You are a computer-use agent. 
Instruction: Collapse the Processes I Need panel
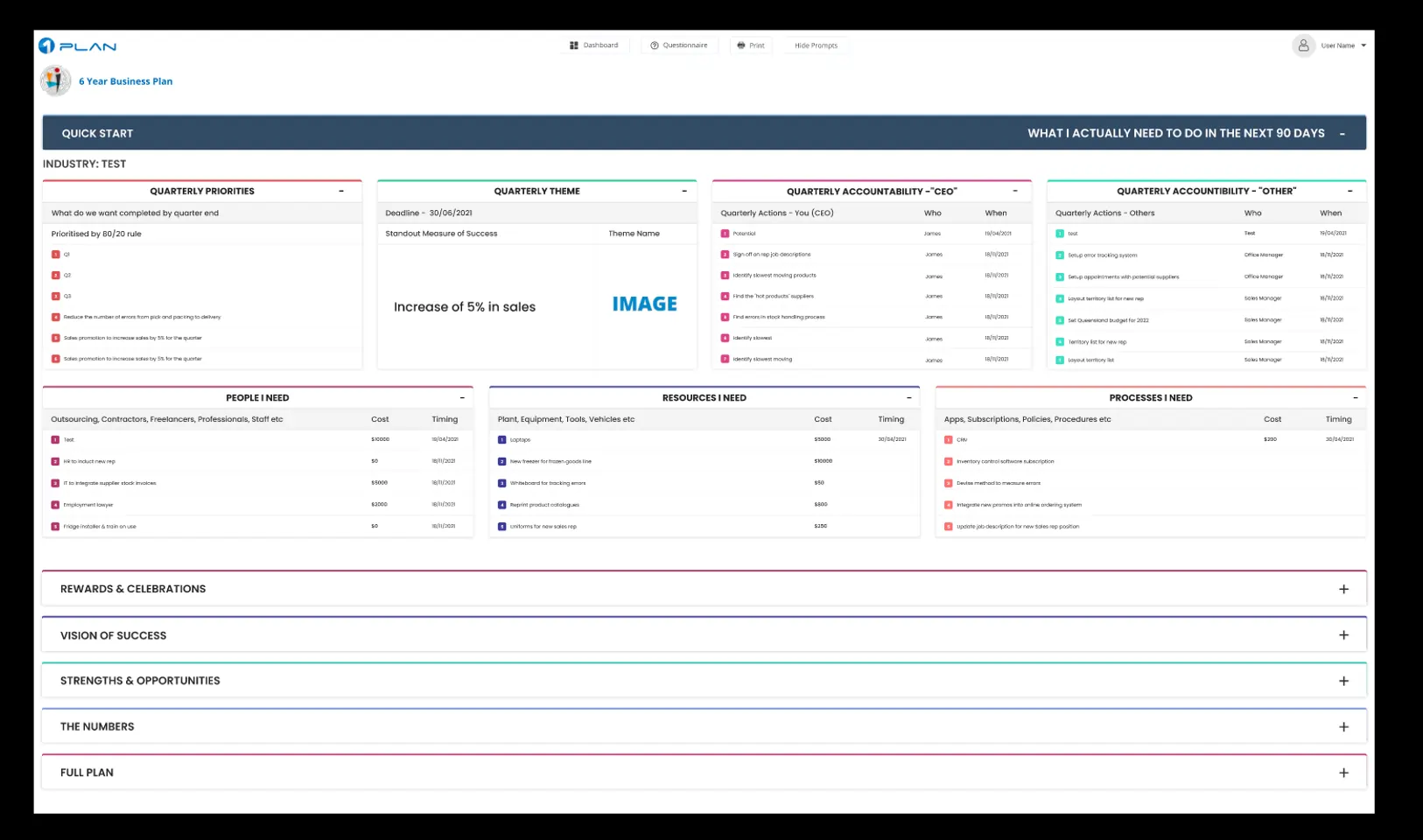(x=1356, y=398)
